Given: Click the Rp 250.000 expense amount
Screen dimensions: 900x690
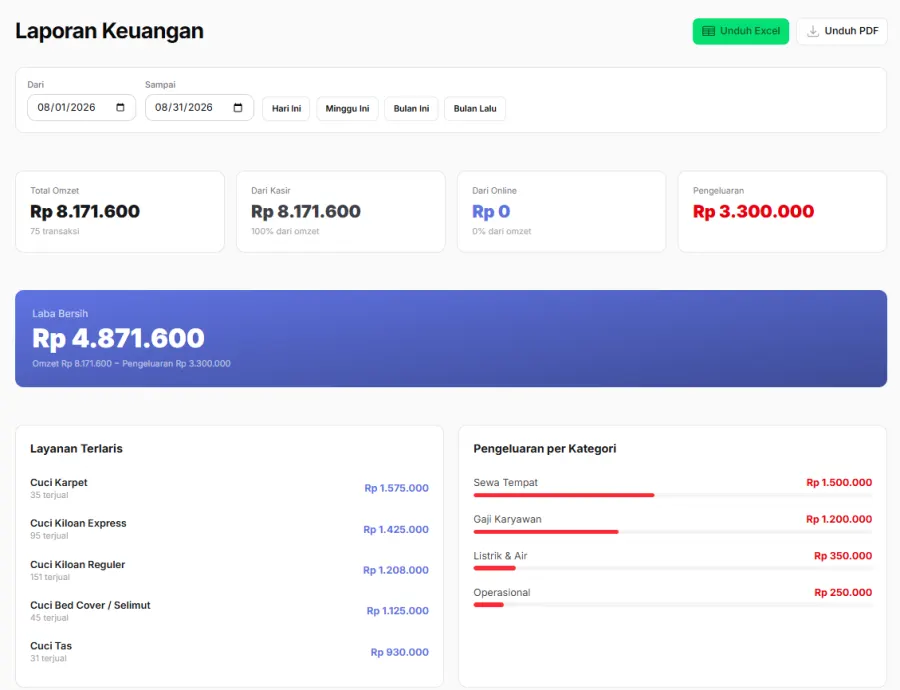Looking at the screenshot, I should 843,592.
